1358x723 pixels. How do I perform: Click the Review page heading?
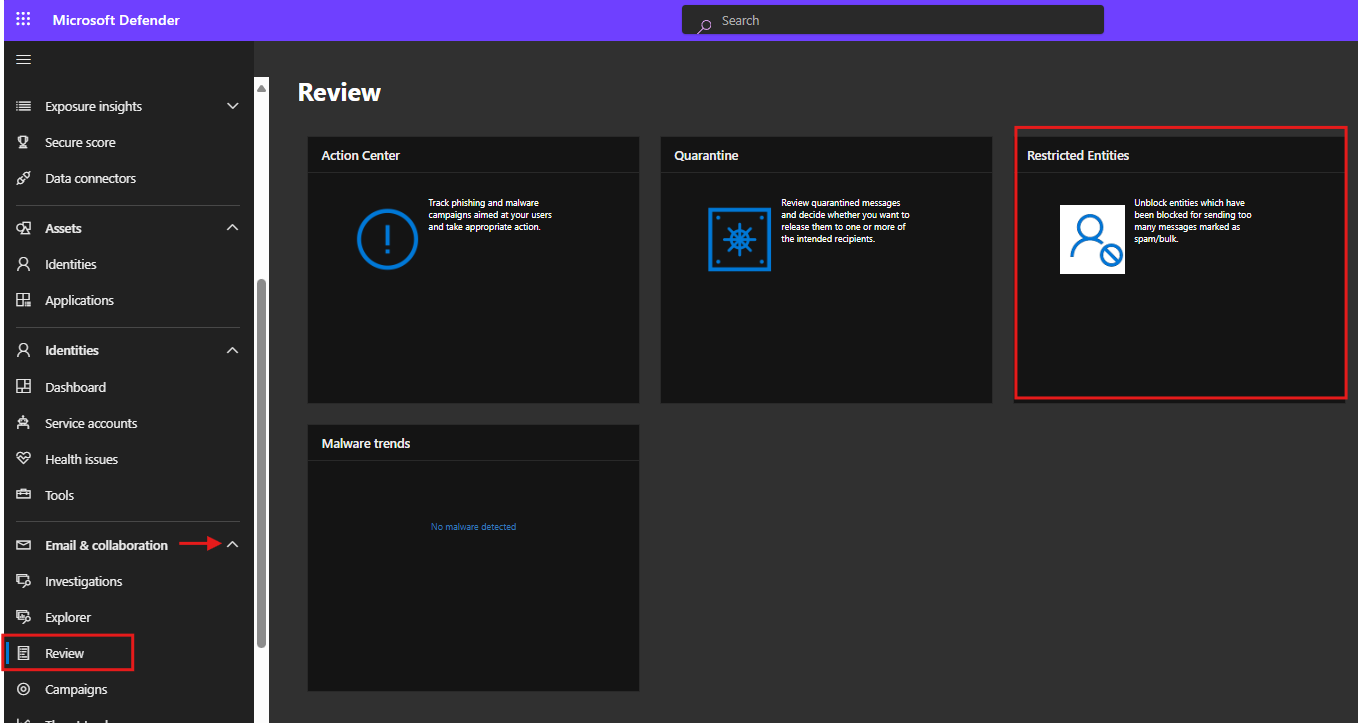(339, 92)
